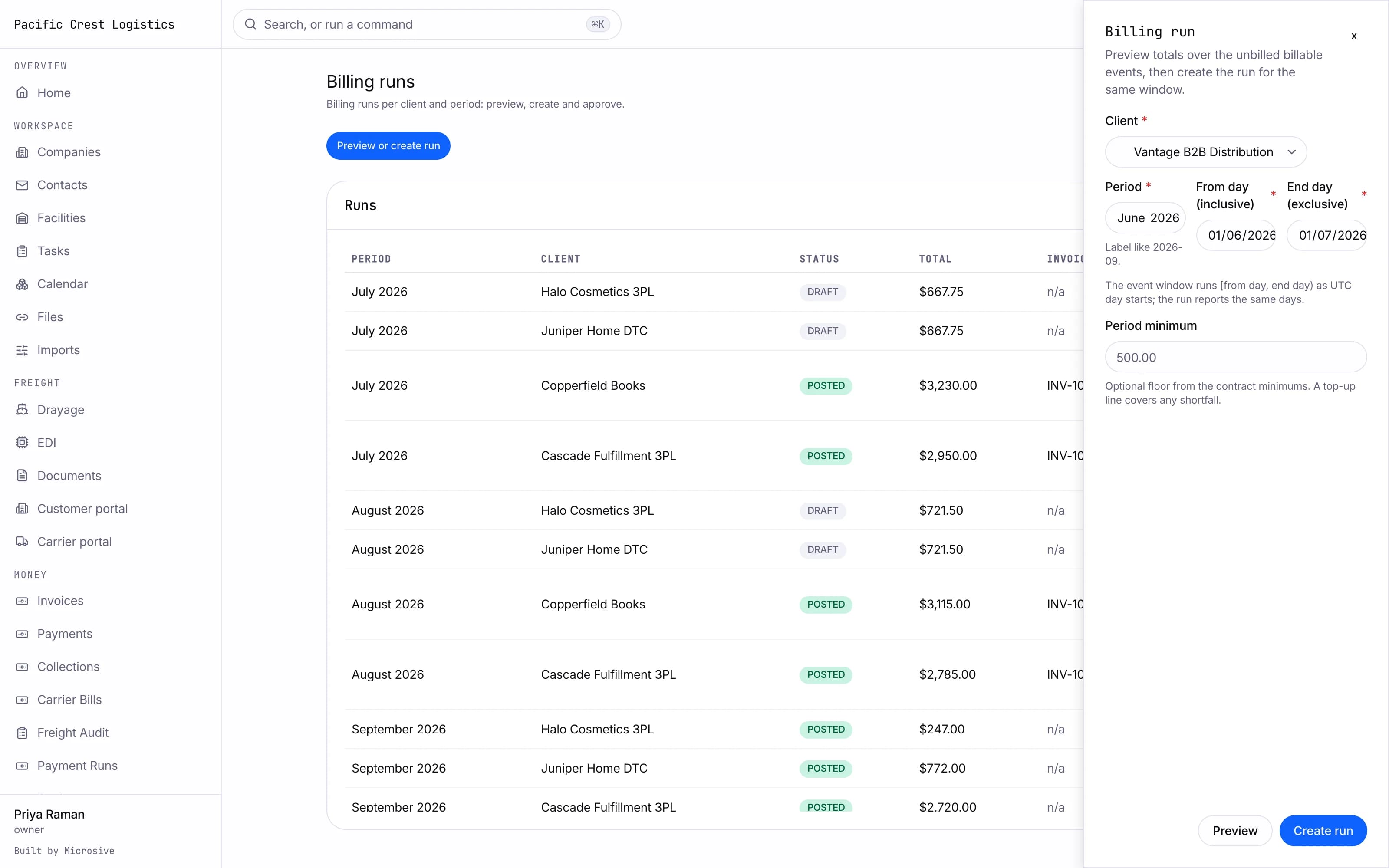Click the Calendar icon in sidebar

(22, 284)
